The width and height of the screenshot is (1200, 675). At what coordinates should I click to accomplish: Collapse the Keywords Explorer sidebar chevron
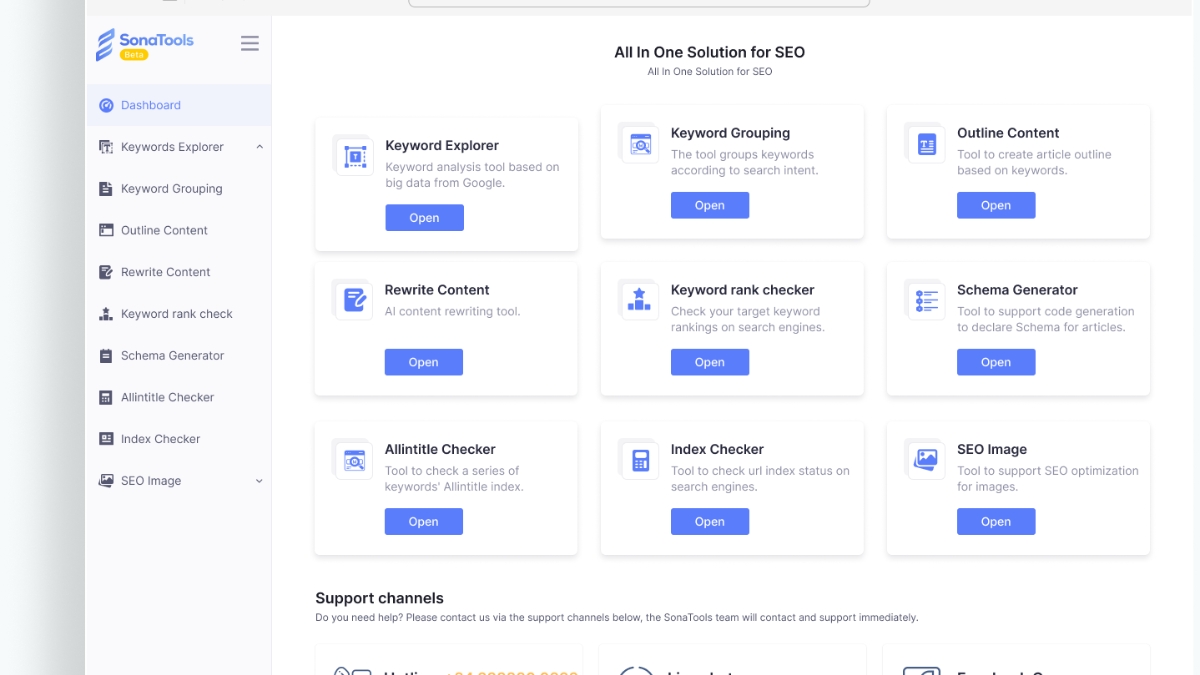(x=259, y=147)
